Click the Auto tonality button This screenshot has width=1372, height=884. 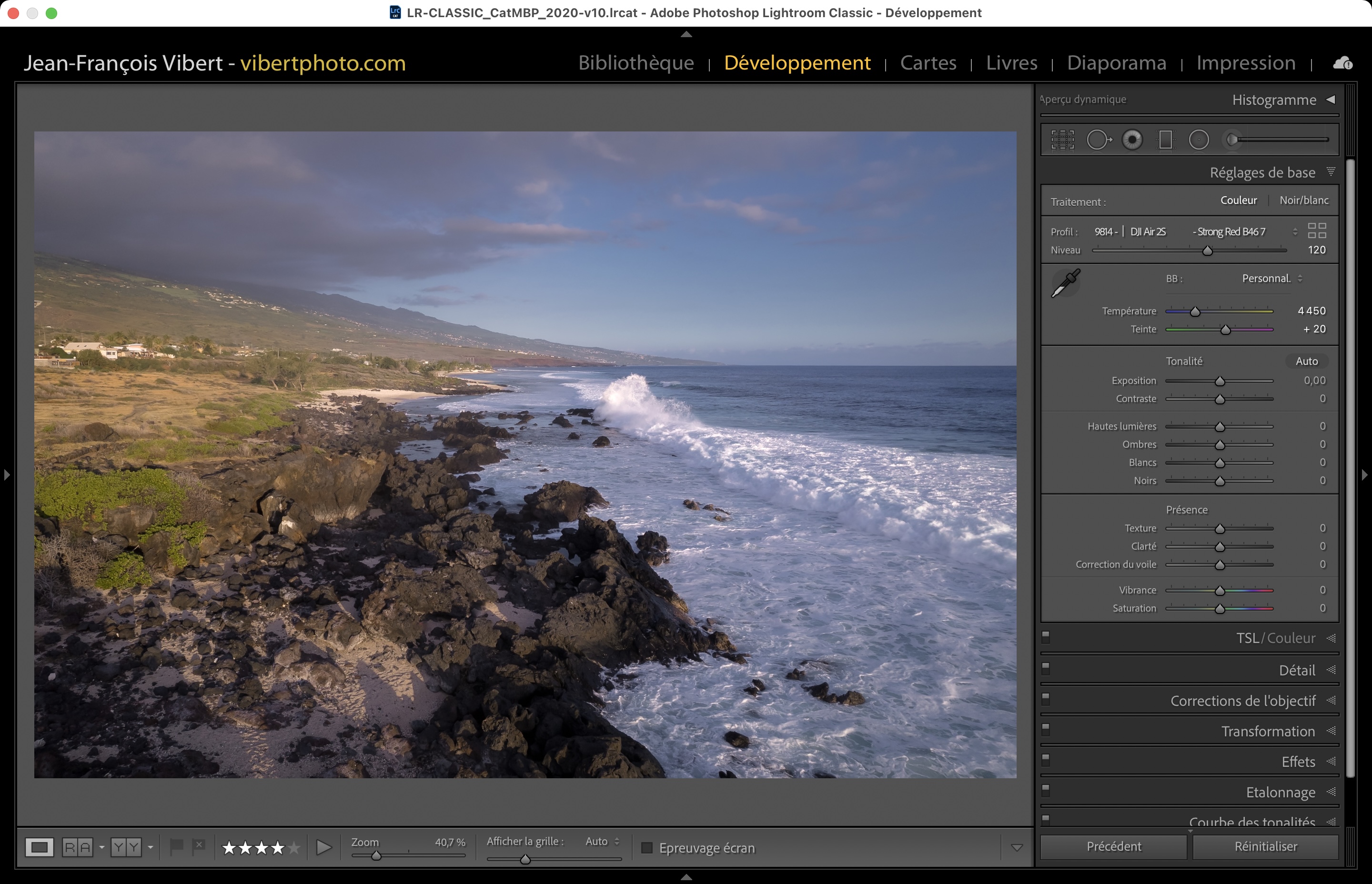coord(1306,361)
